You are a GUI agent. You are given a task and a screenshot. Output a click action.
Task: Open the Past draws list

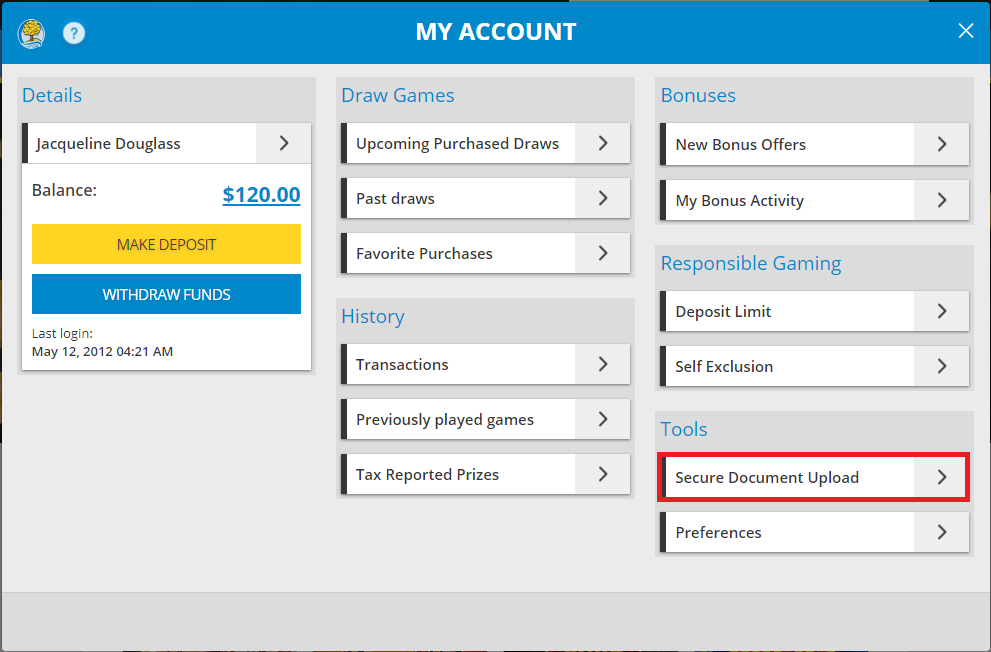coord(460,198)
